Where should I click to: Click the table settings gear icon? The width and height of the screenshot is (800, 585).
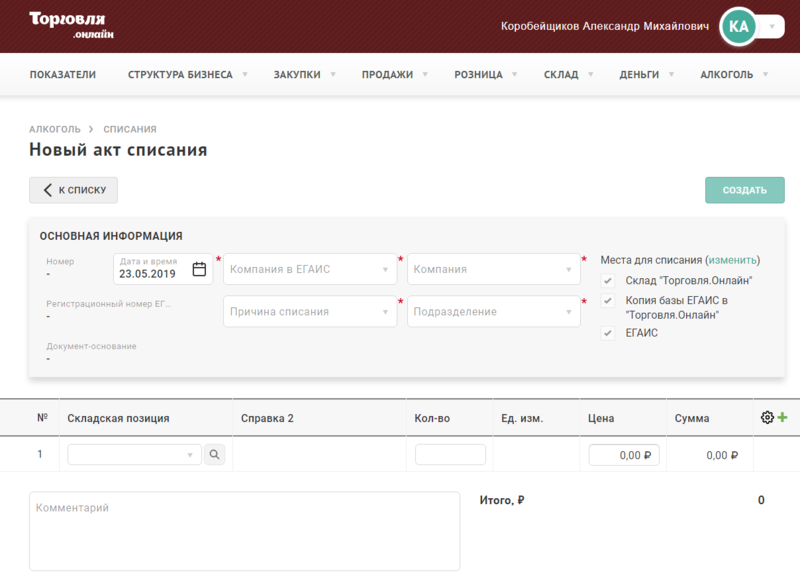[x=767, y=417]
